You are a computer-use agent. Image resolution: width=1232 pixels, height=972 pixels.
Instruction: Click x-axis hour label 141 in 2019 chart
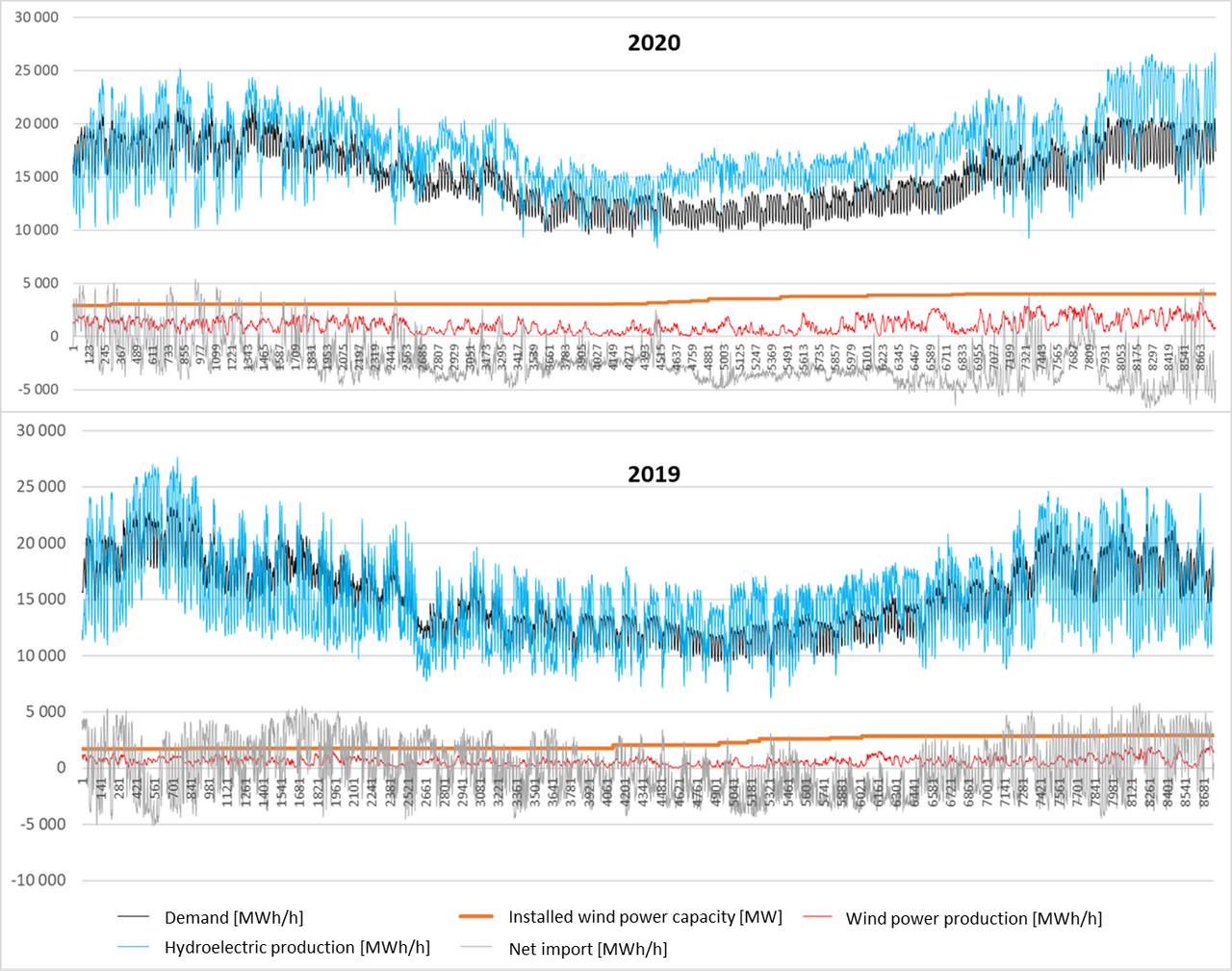[102, 787]
